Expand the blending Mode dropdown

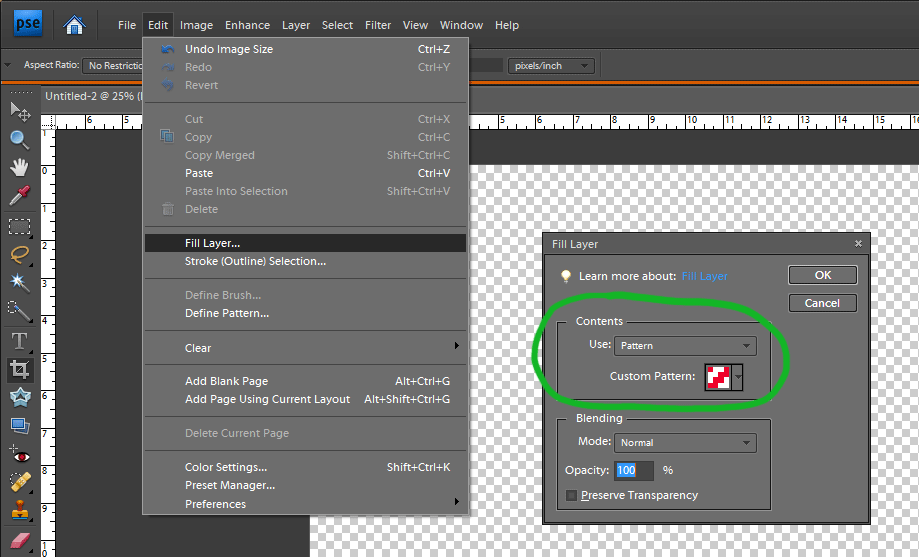tap(685, 443)
